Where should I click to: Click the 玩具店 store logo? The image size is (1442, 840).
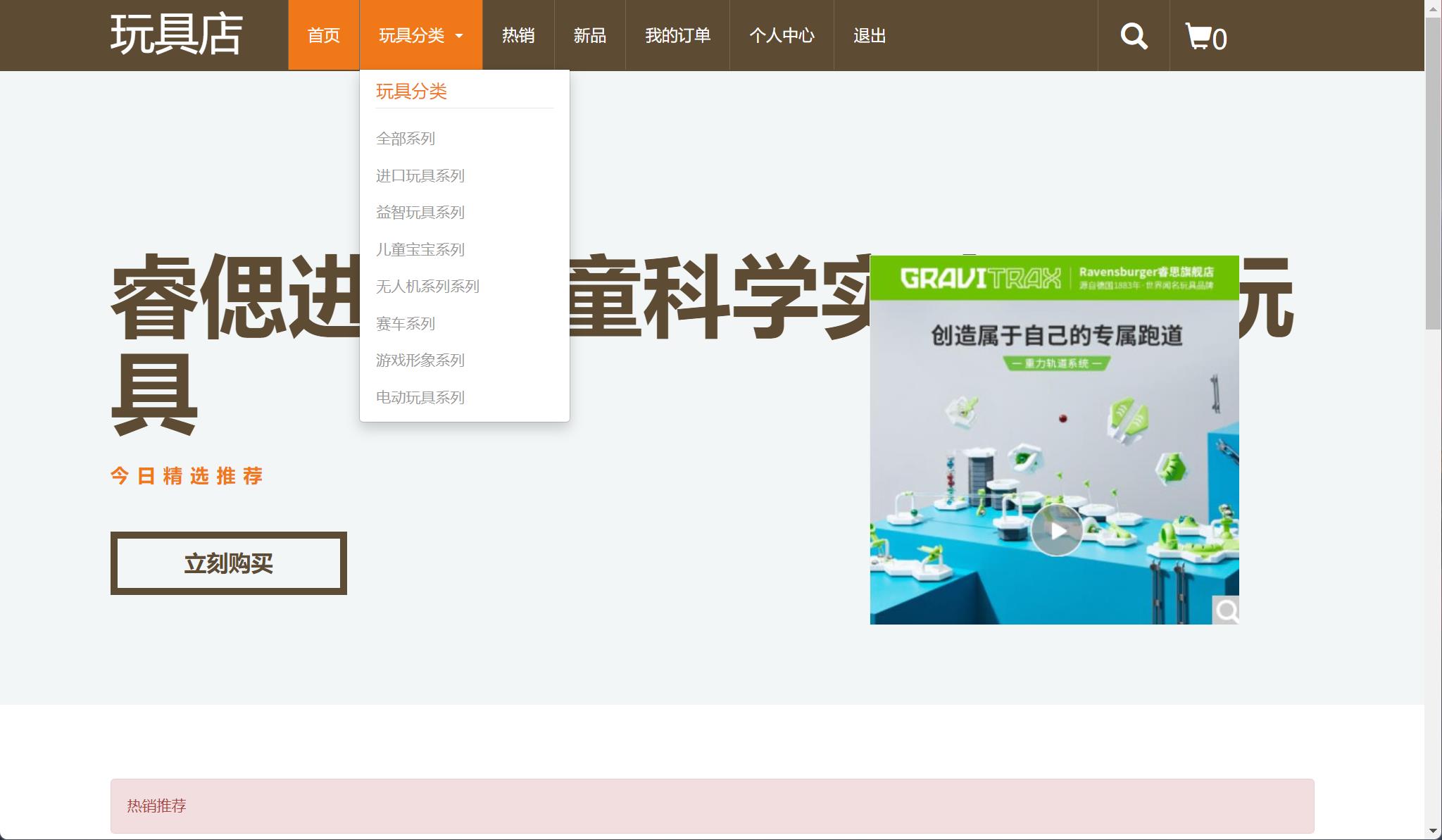[176, 35]
